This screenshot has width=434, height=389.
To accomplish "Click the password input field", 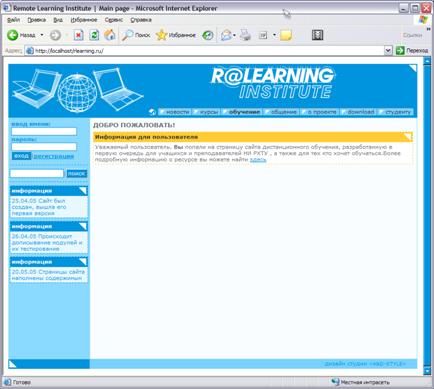I will pyautogui.click(x=44, y=147).
